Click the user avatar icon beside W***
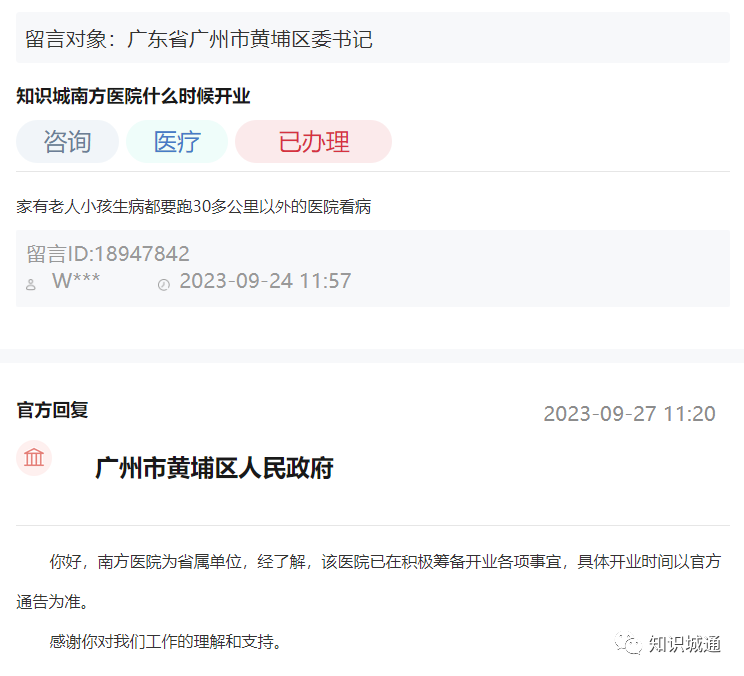 point(31,284)
